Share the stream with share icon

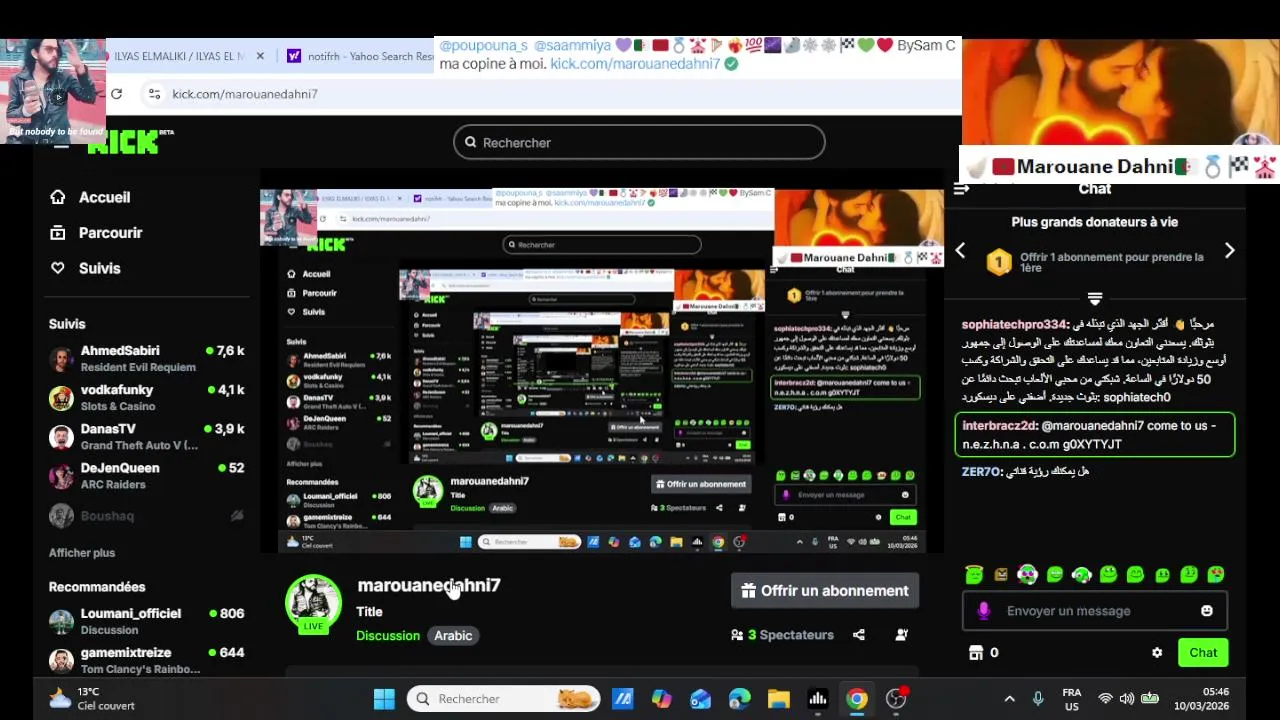859,635
